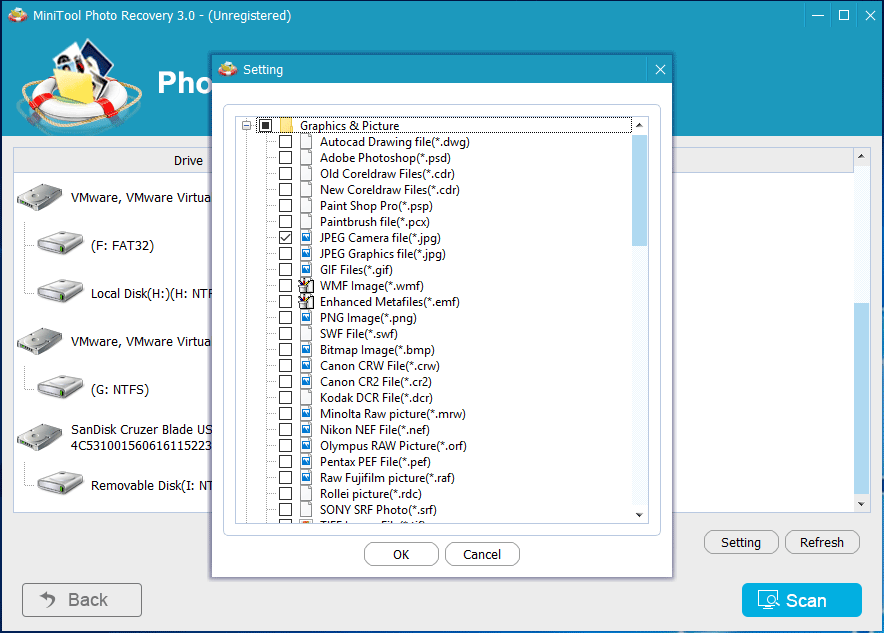
Task: Click the JPEG Camera file type icon
Action: 306,237
